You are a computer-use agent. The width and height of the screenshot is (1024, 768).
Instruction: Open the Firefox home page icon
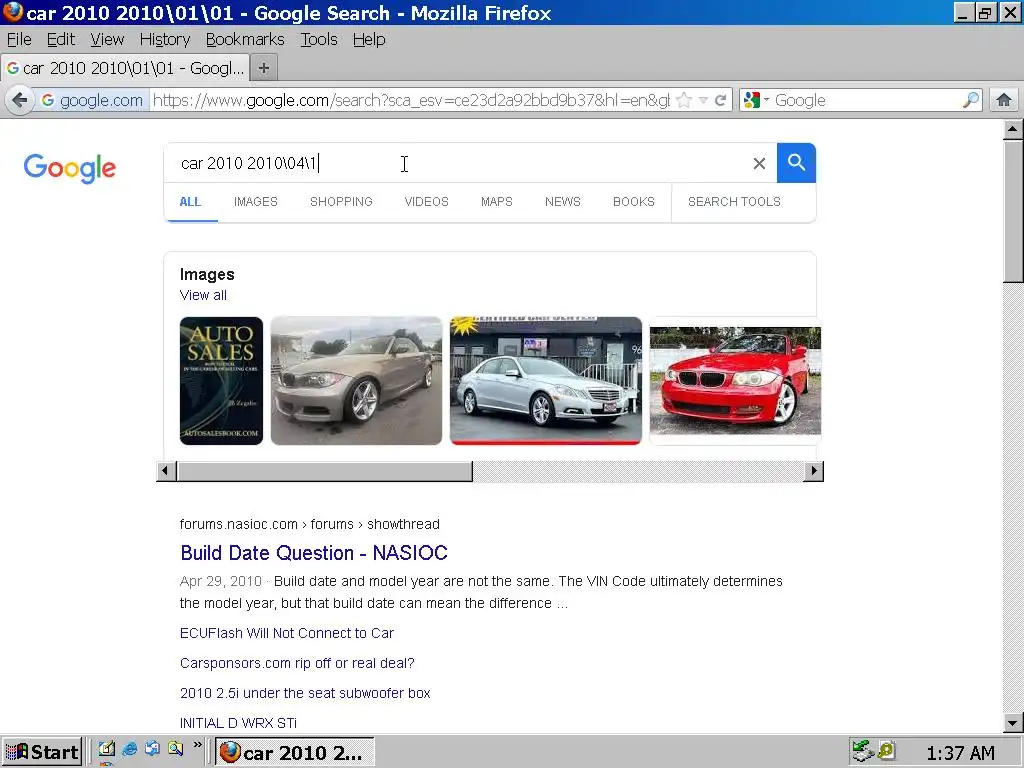(x=1004, y=100)
